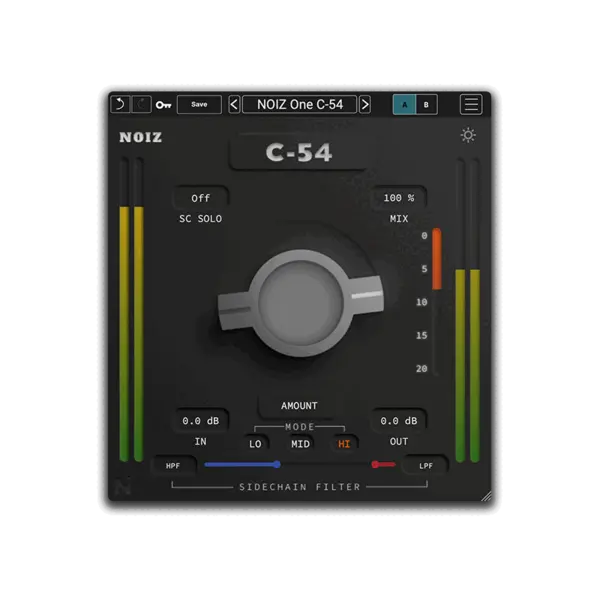Click the redo arrow icon

click(141, 104)
